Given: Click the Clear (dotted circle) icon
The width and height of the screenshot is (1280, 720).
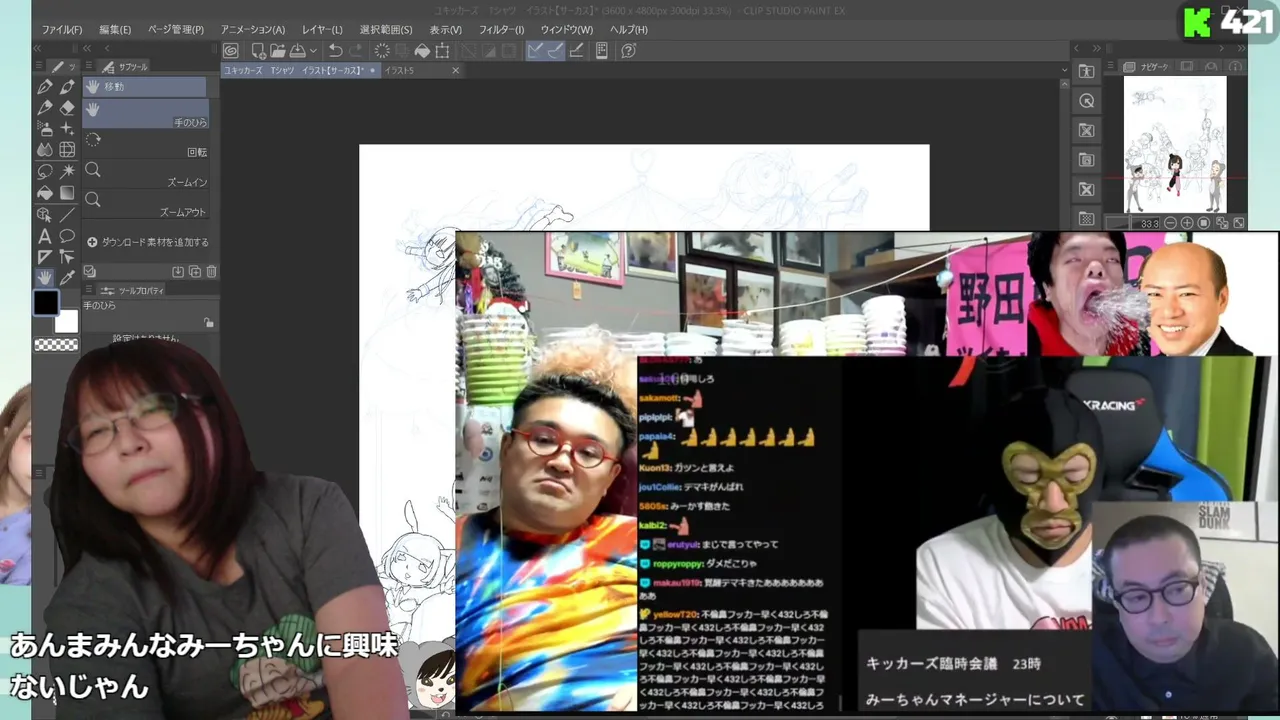Looking at the screenshot, I should point(382,51).
